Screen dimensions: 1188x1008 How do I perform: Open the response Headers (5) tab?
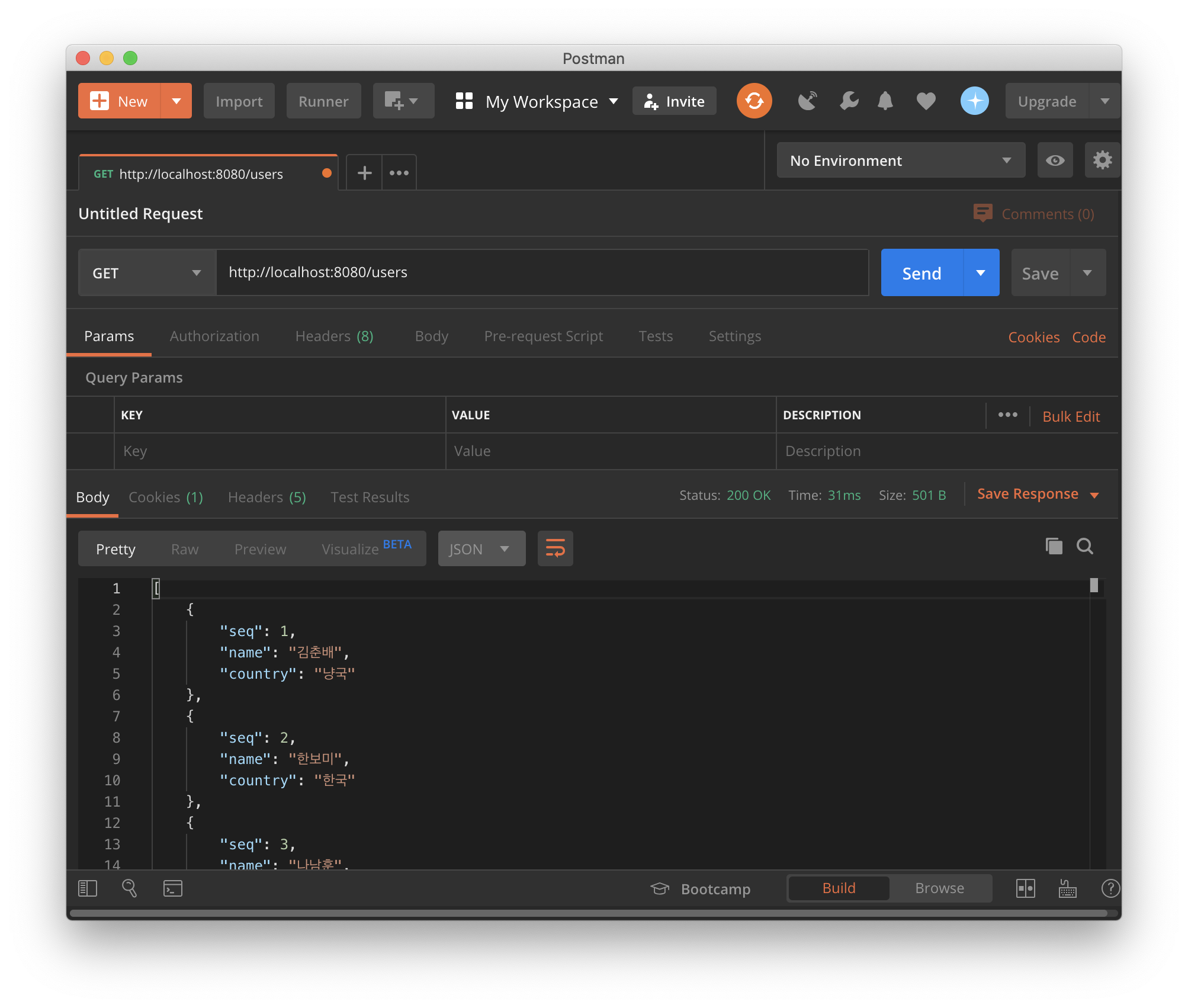(x=267, y=497)
